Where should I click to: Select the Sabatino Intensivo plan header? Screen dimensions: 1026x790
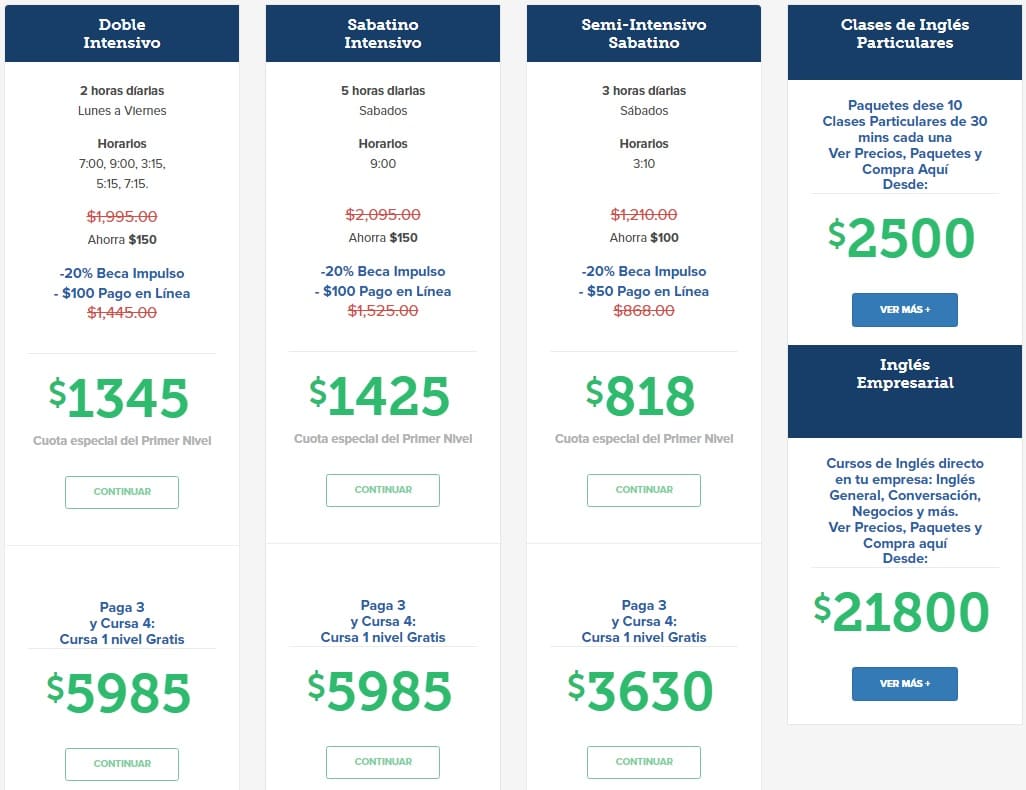[383, 34]
